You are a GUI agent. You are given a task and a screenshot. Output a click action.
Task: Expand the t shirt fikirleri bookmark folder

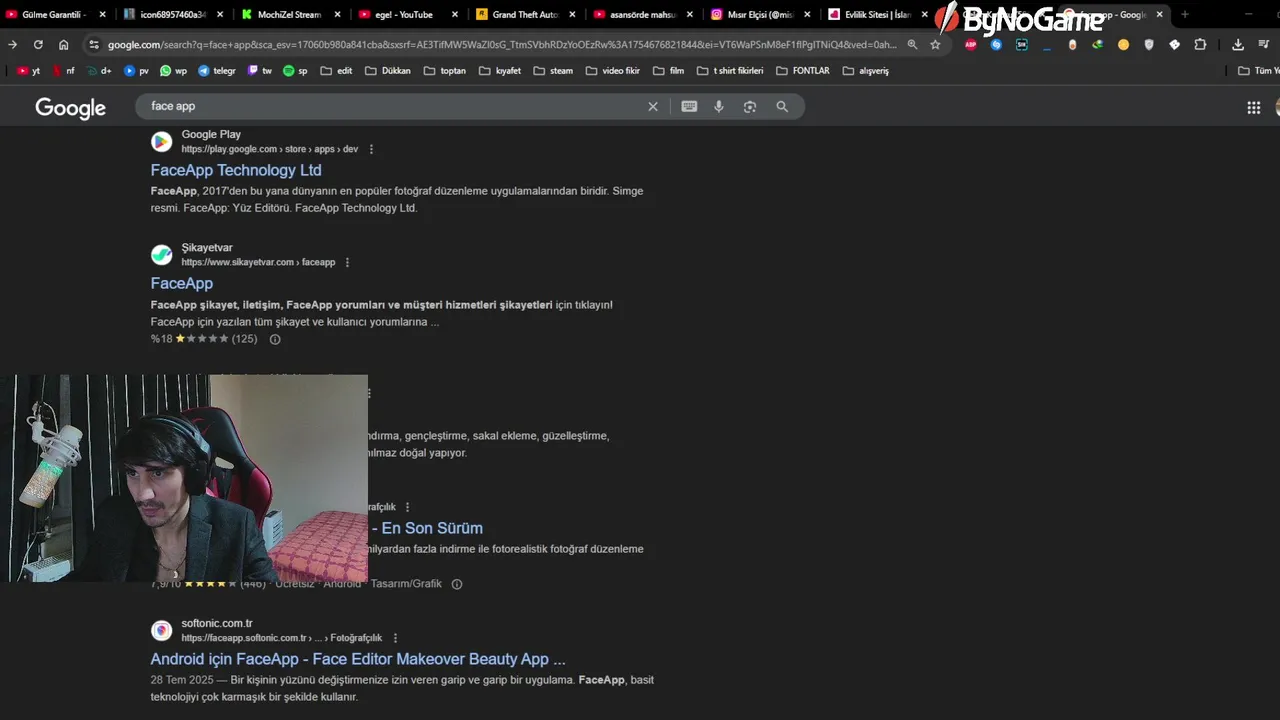(x=730, y=71)
